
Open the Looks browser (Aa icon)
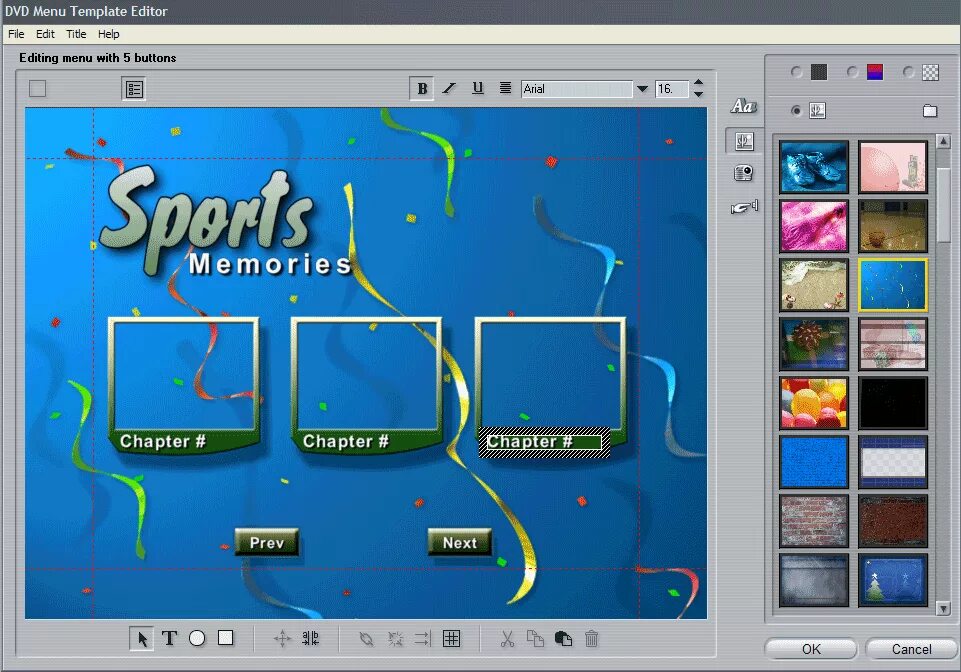coord(743,106)
